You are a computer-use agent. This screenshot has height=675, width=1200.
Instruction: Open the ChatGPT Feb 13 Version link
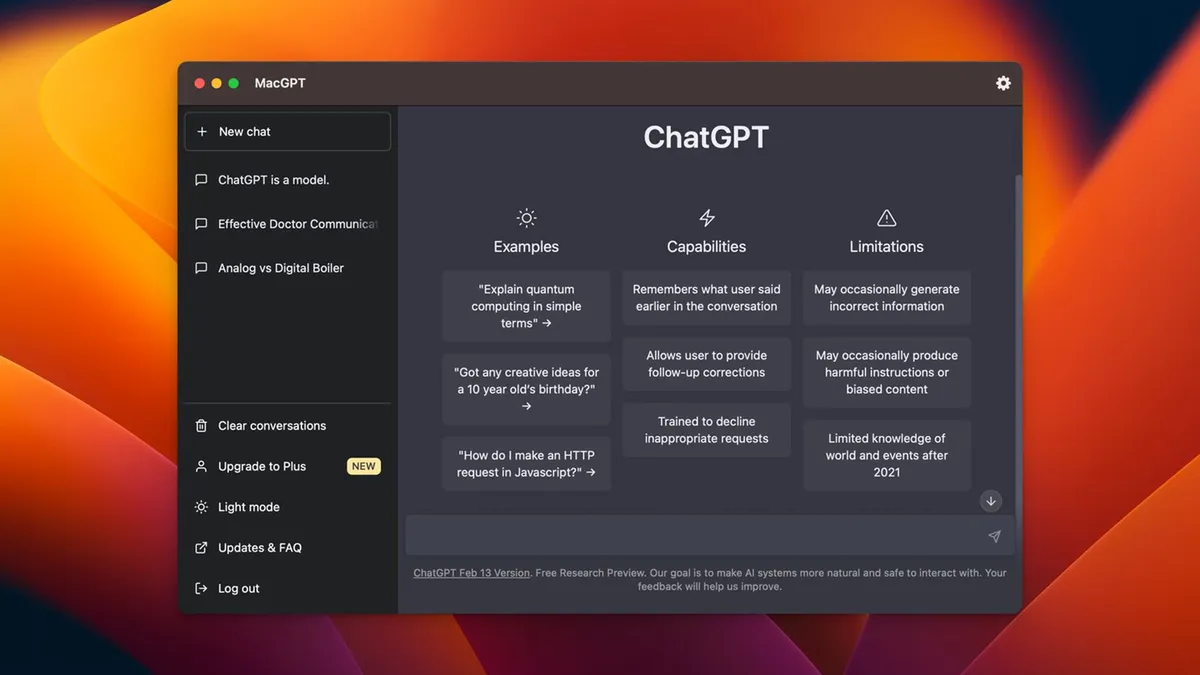coord(472,573)
